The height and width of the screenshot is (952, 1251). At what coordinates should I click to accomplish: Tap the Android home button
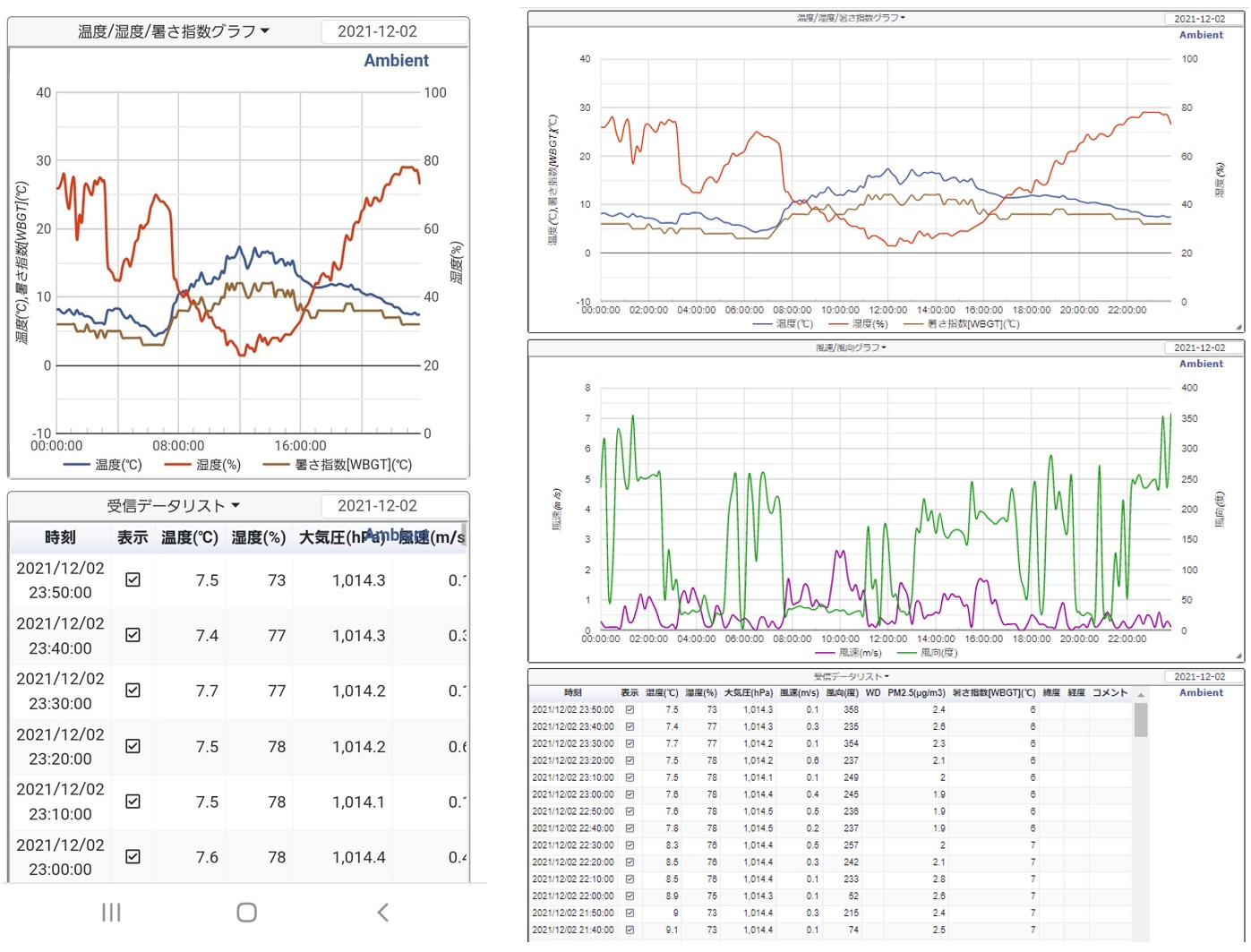click(x=247, y=913)
